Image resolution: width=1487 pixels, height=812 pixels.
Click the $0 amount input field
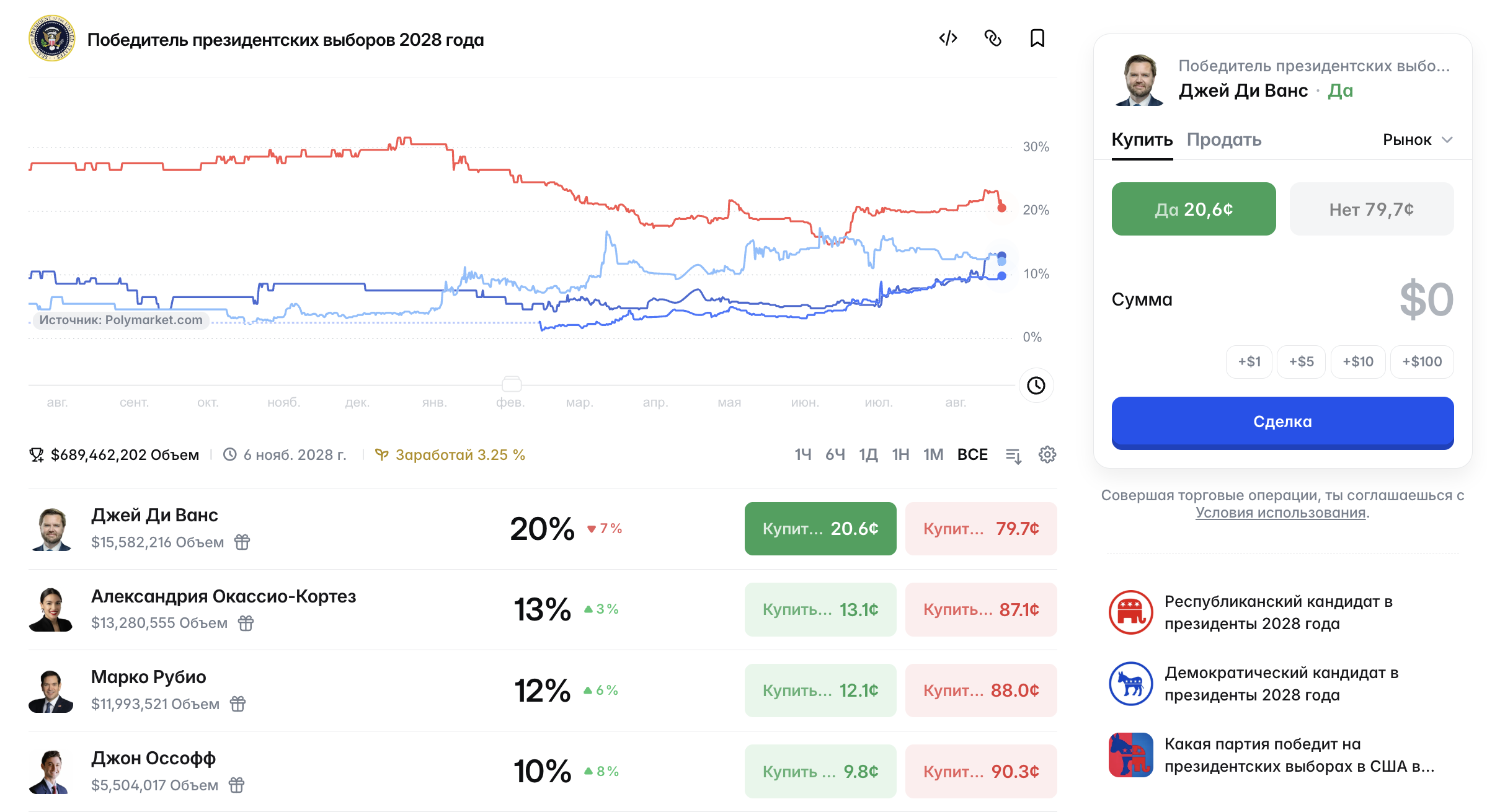tap(1282, 300)
